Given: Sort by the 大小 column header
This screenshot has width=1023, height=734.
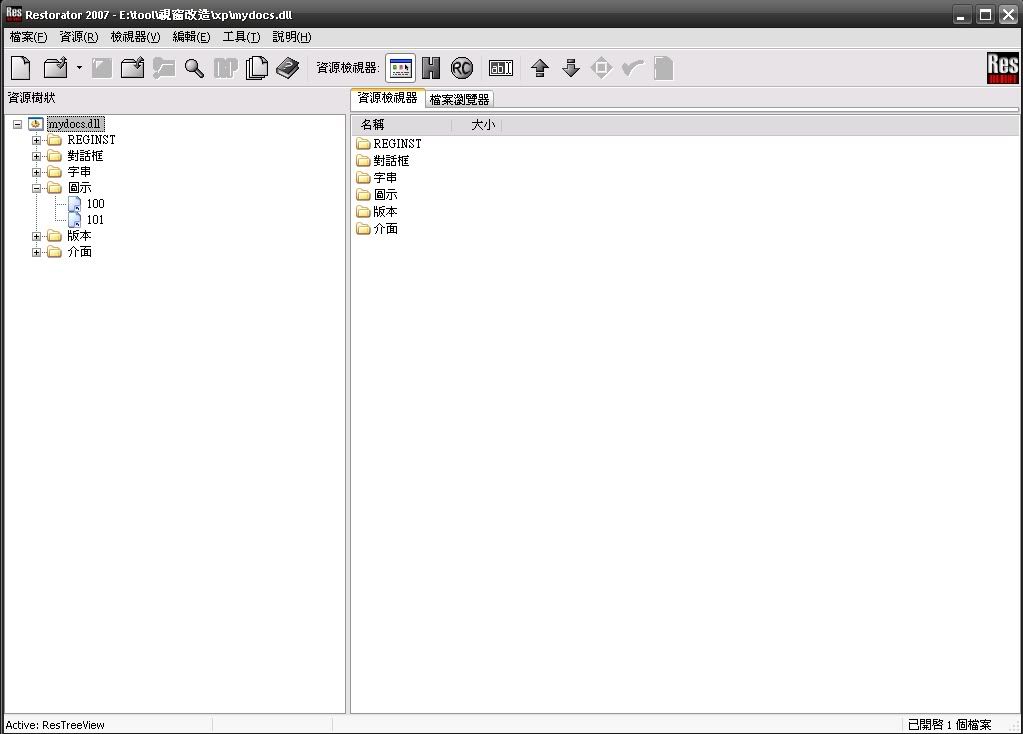Looking at the screenshot, I should pyautogui.click(x=476, y=125).
